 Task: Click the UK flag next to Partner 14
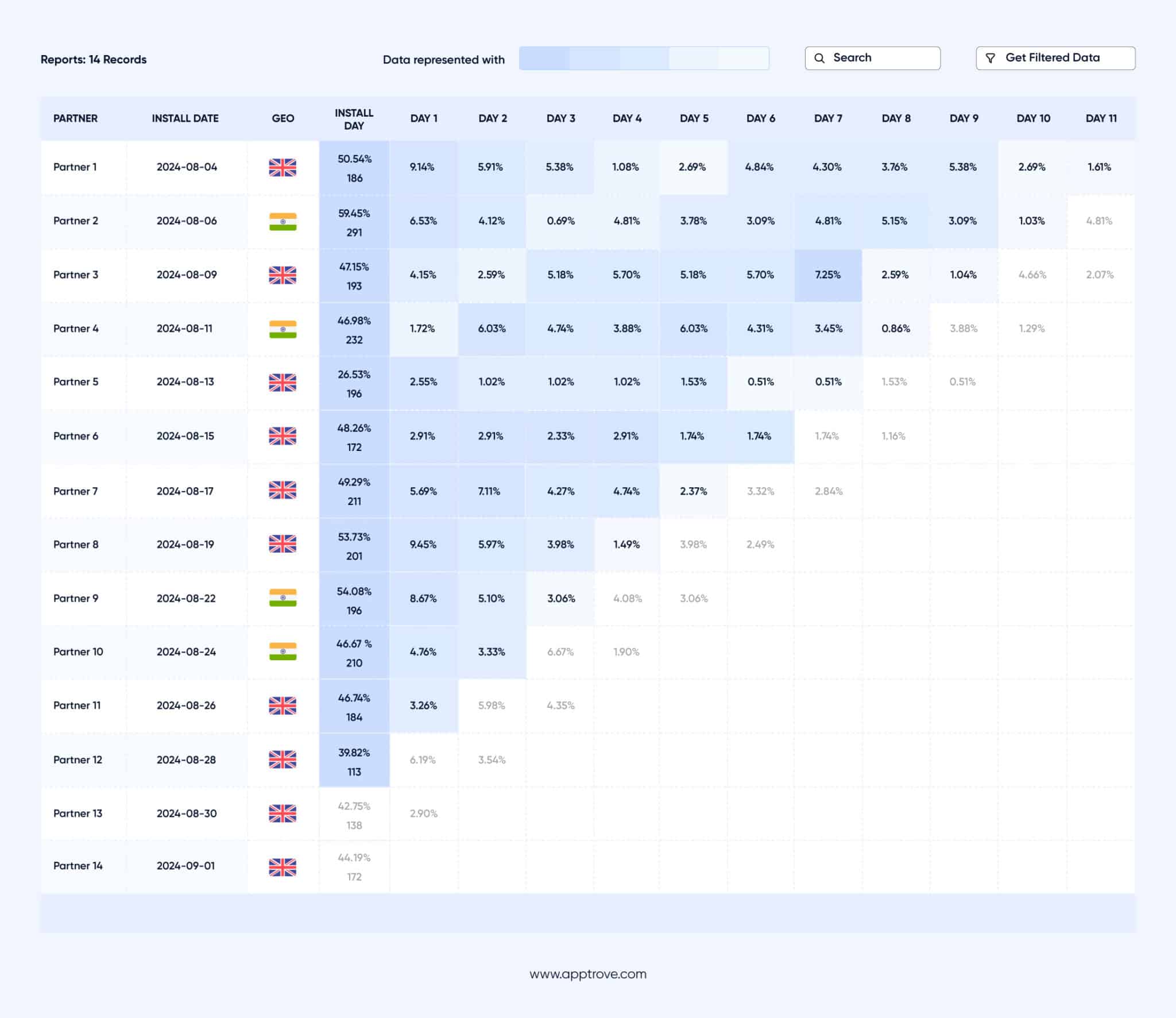283,865
